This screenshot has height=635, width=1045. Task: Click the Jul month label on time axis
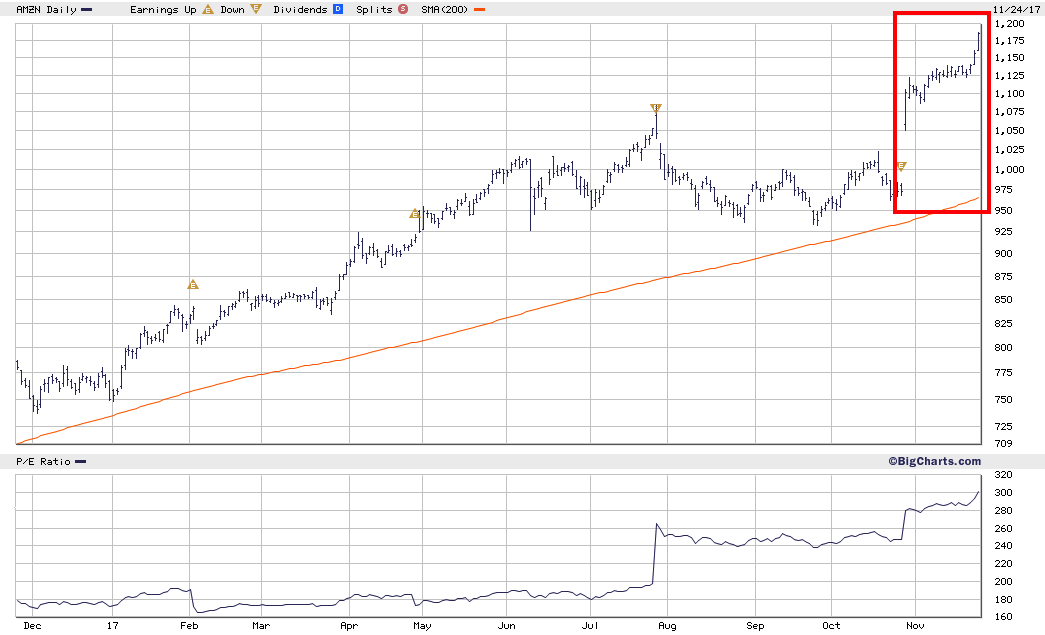click(590, 626)
